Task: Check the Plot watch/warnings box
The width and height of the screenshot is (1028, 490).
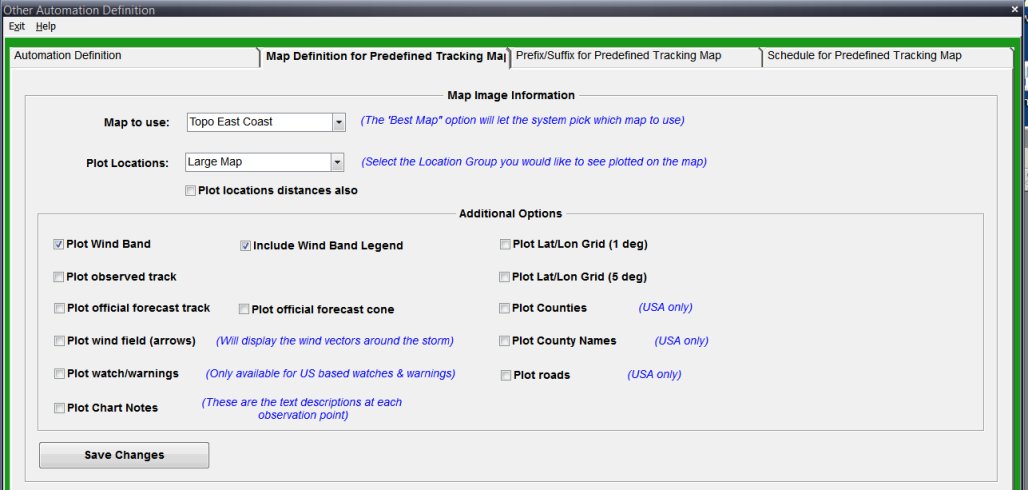Action: (59, 373)
